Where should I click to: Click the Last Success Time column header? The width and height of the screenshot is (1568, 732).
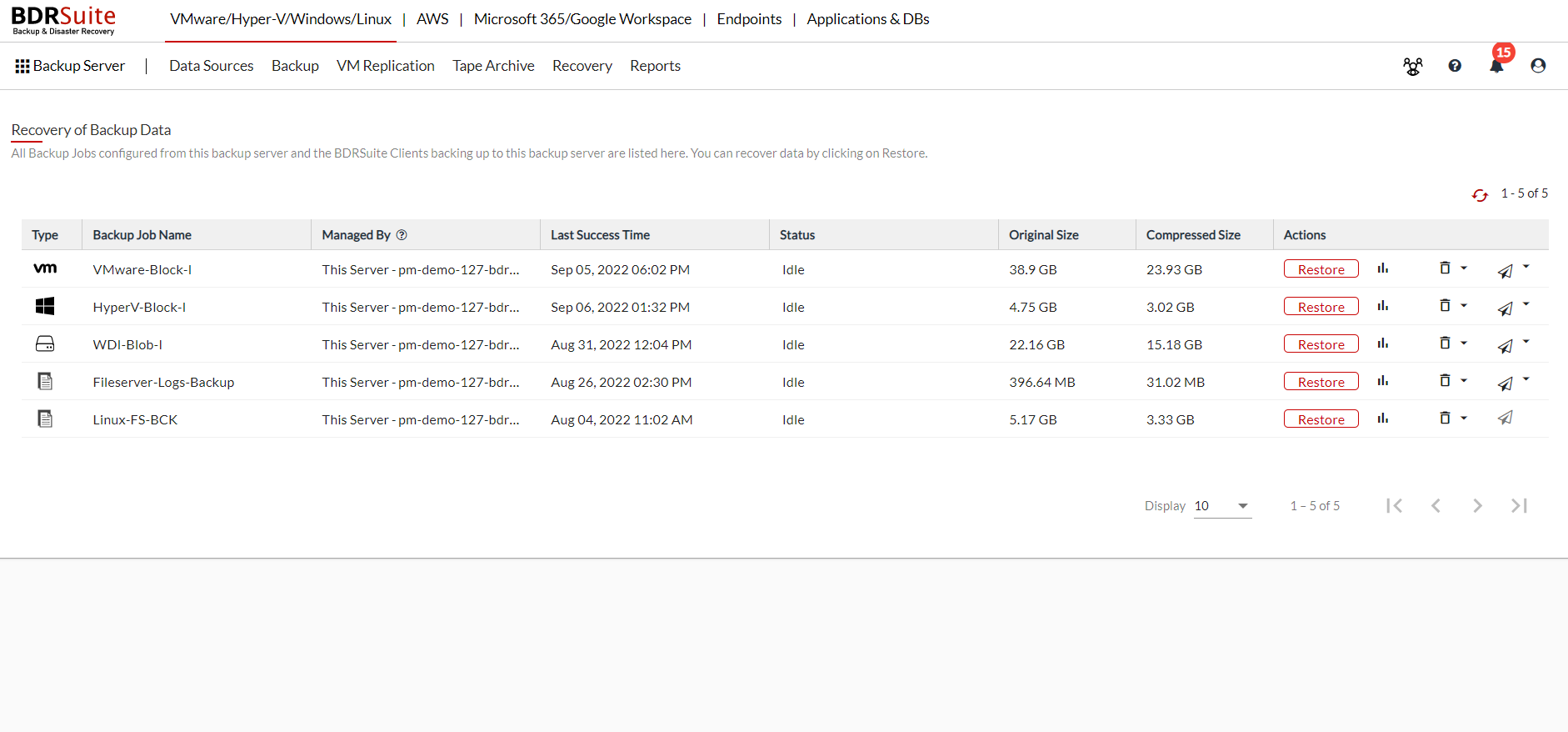click(x=600, y=235)
